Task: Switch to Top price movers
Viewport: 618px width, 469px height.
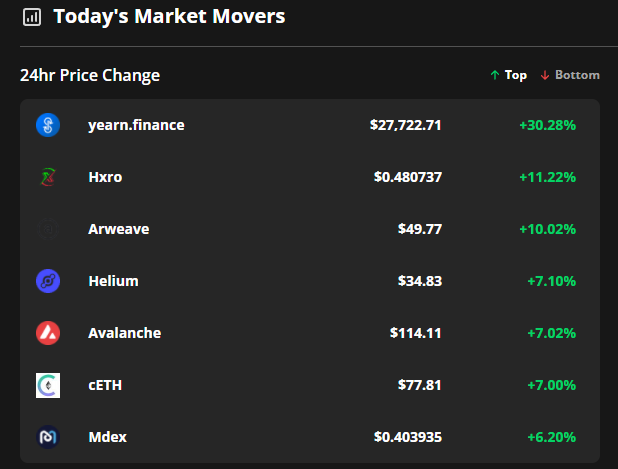Action: [508, 75]
